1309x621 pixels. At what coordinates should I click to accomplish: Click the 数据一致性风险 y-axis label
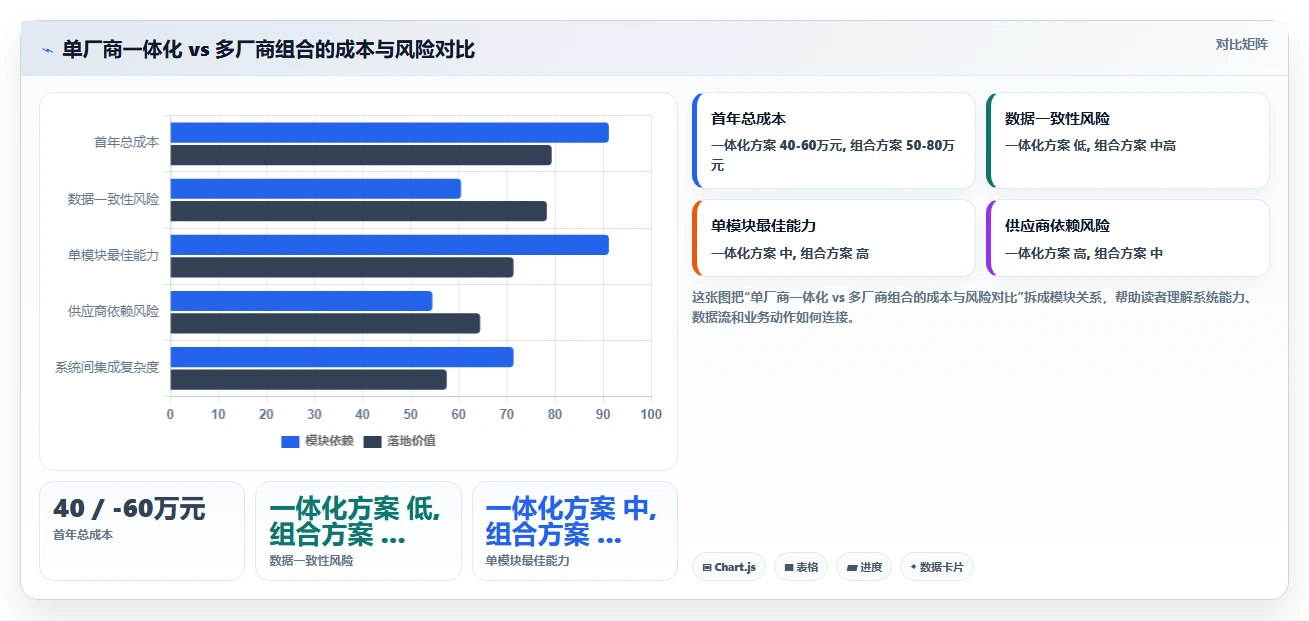[x=113, y=199]
